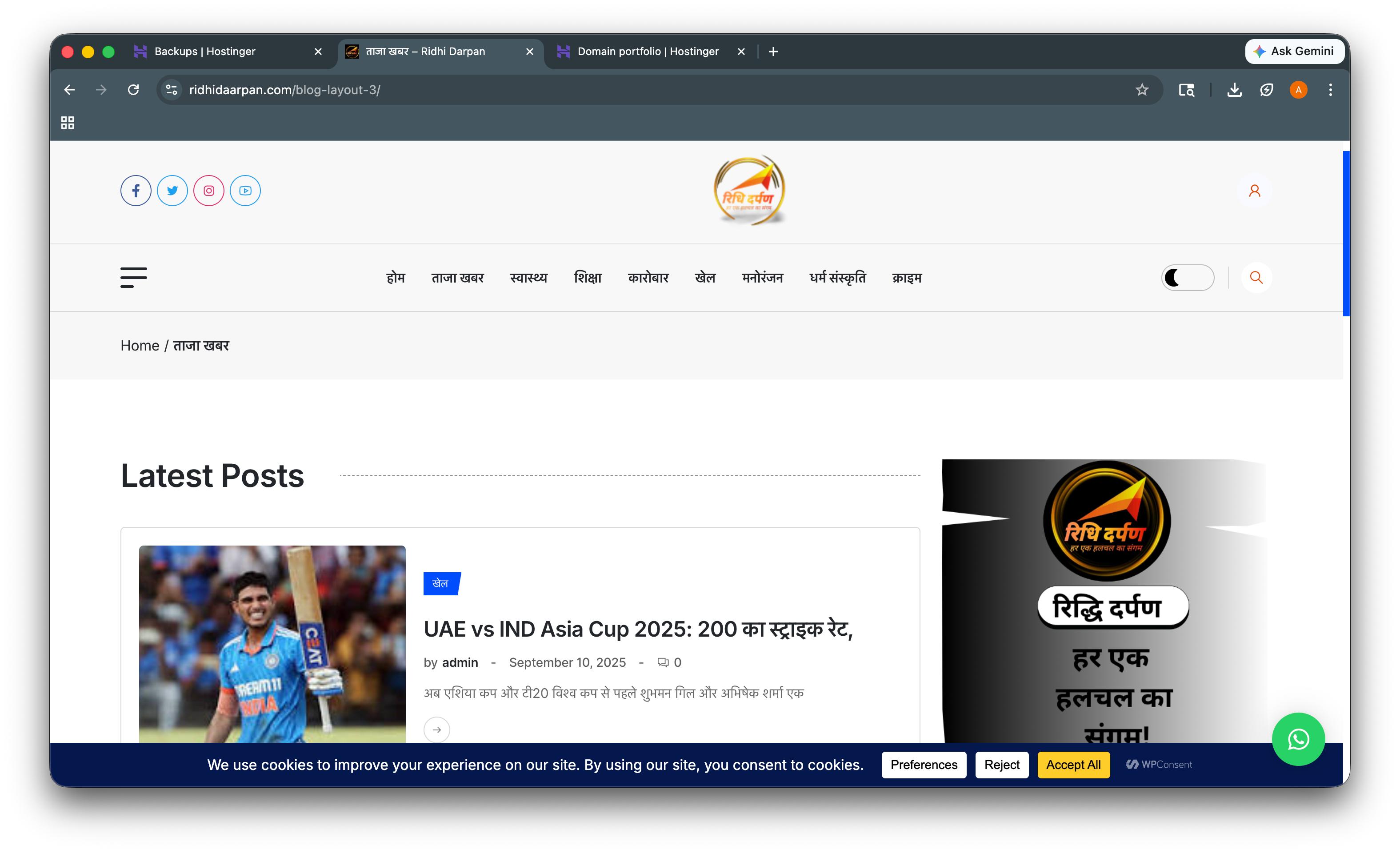1400x853 pixels.
Task: Click Accept All cookies
Action: coord(1073,765)
